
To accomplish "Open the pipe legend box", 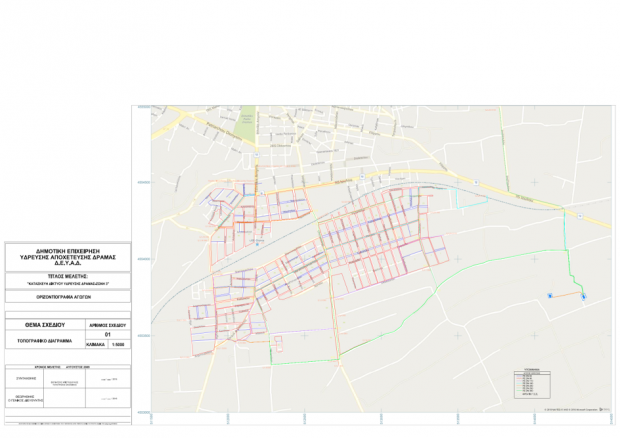I will pos(532,383).
